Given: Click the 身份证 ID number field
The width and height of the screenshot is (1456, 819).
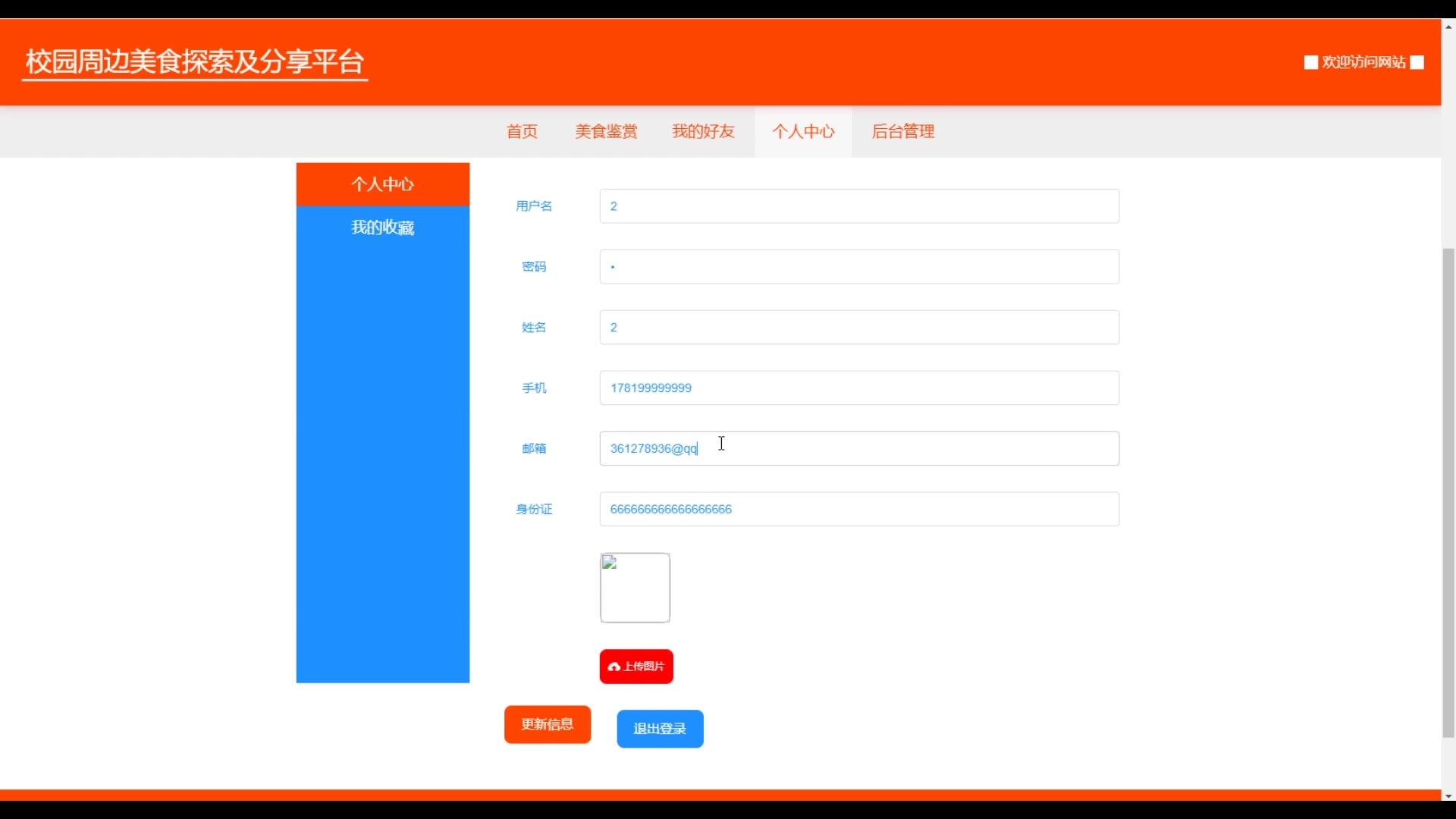Looking at the screenshot, I should (859, 509).
